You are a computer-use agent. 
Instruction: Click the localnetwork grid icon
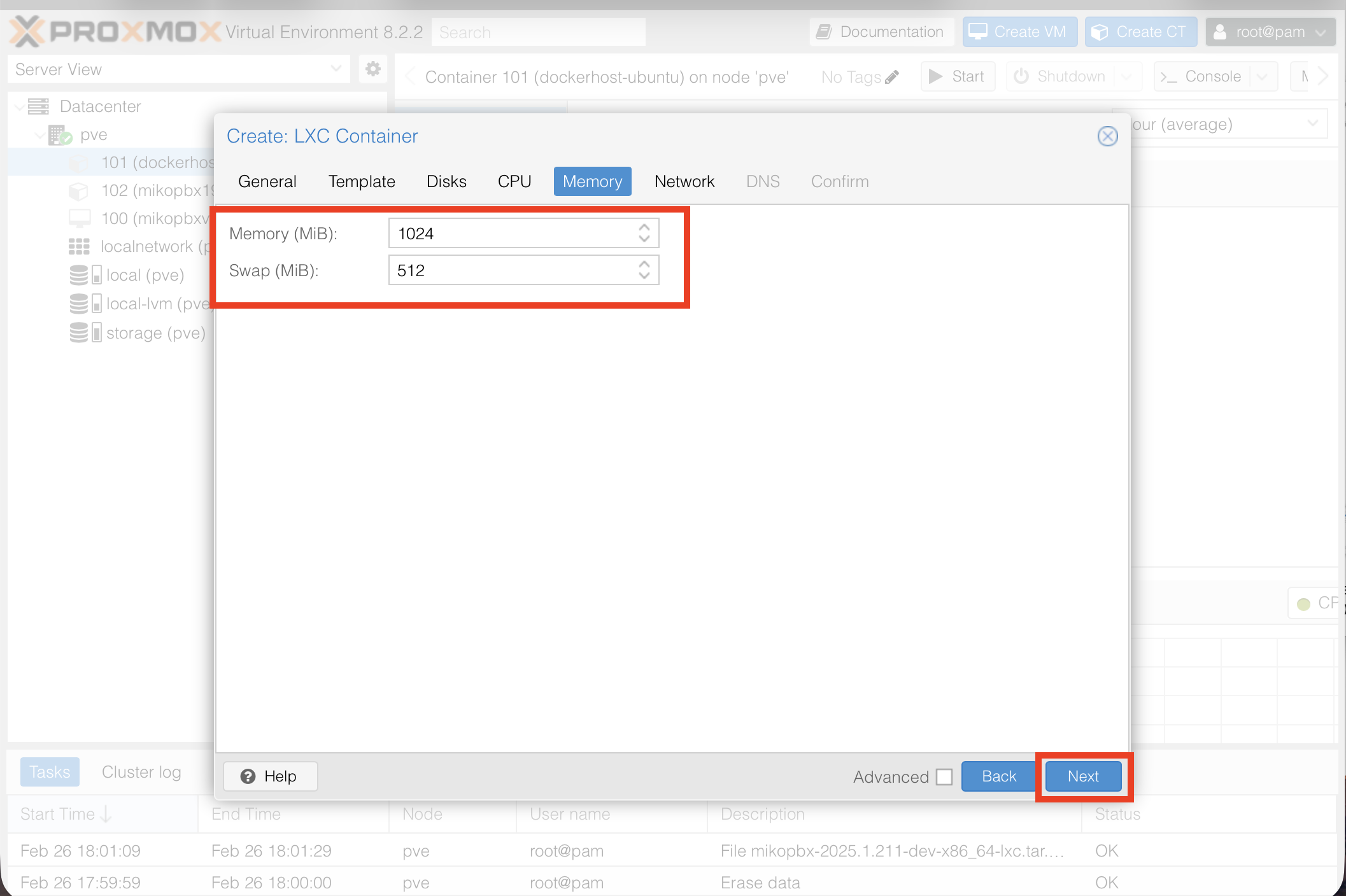[79, 246]
